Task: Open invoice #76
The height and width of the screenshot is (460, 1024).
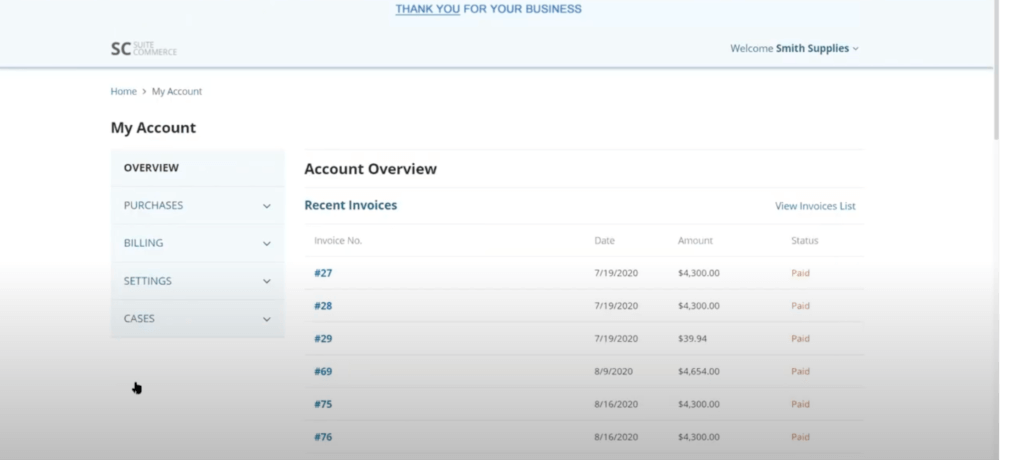Action: tap(323, 437)
